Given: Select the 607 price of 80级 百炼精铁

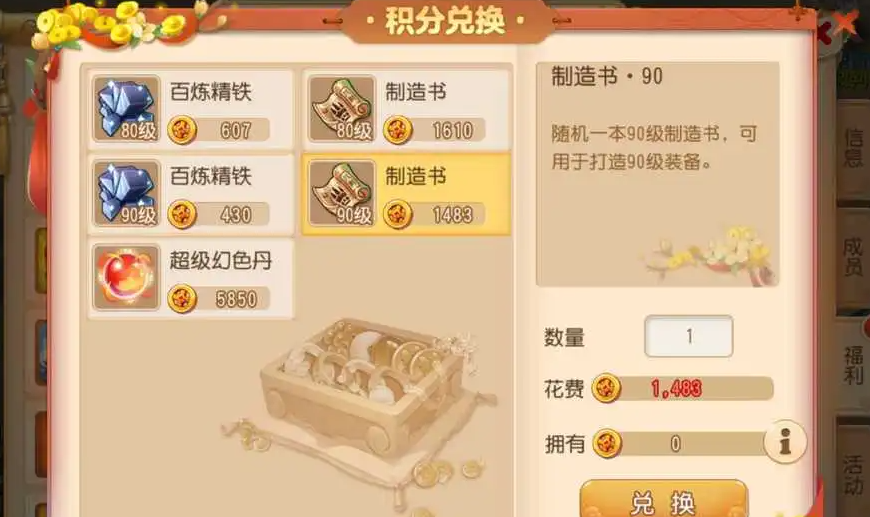Looking at the screenshot, I should [x=235, y=130].
